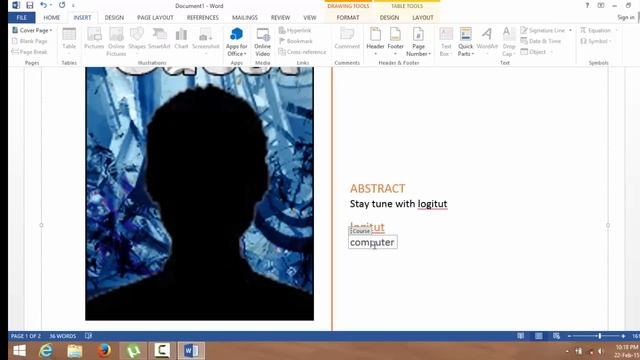
Task: Open Drawing Tools FORMAT tab
Action: [348, 18]
